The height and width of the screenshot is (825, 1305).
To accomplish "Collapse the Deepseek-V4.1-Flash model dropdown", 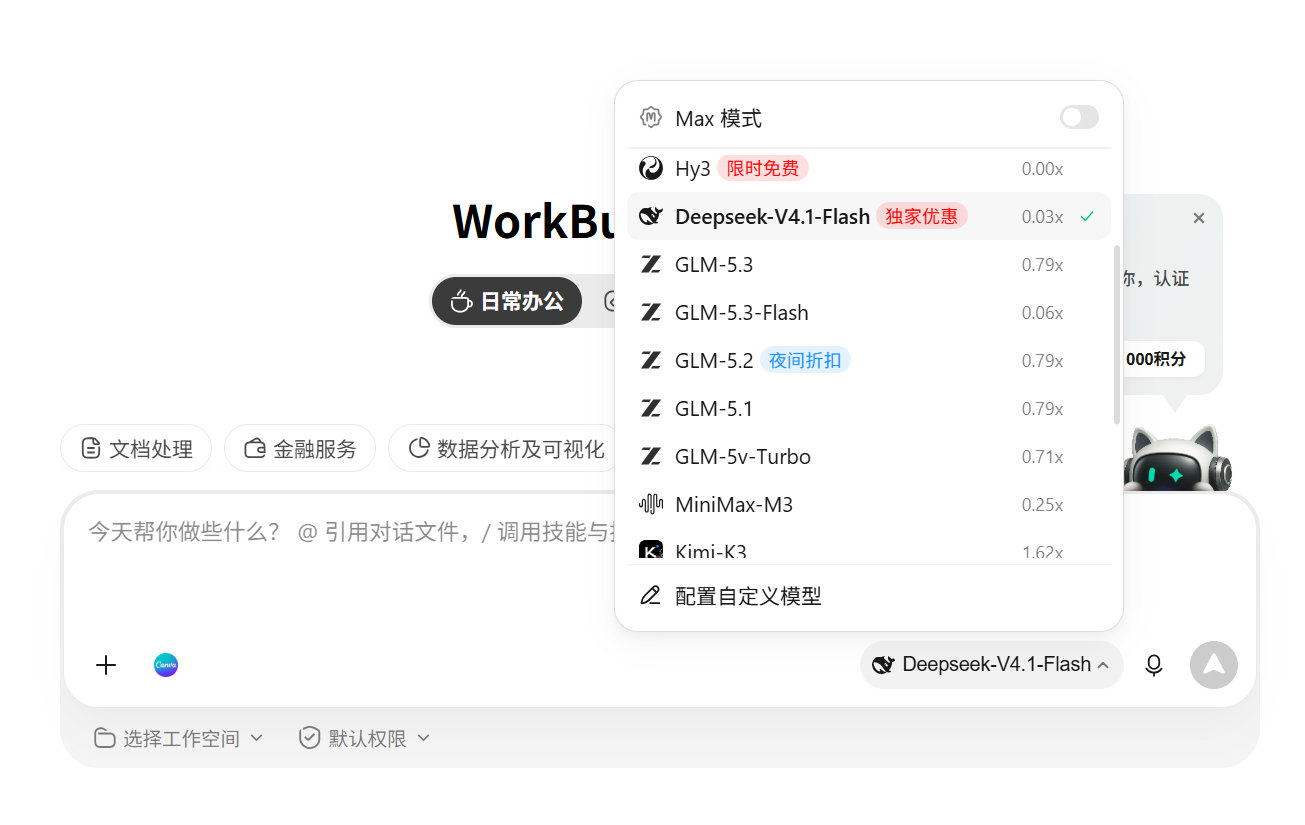I will point(992,664).
